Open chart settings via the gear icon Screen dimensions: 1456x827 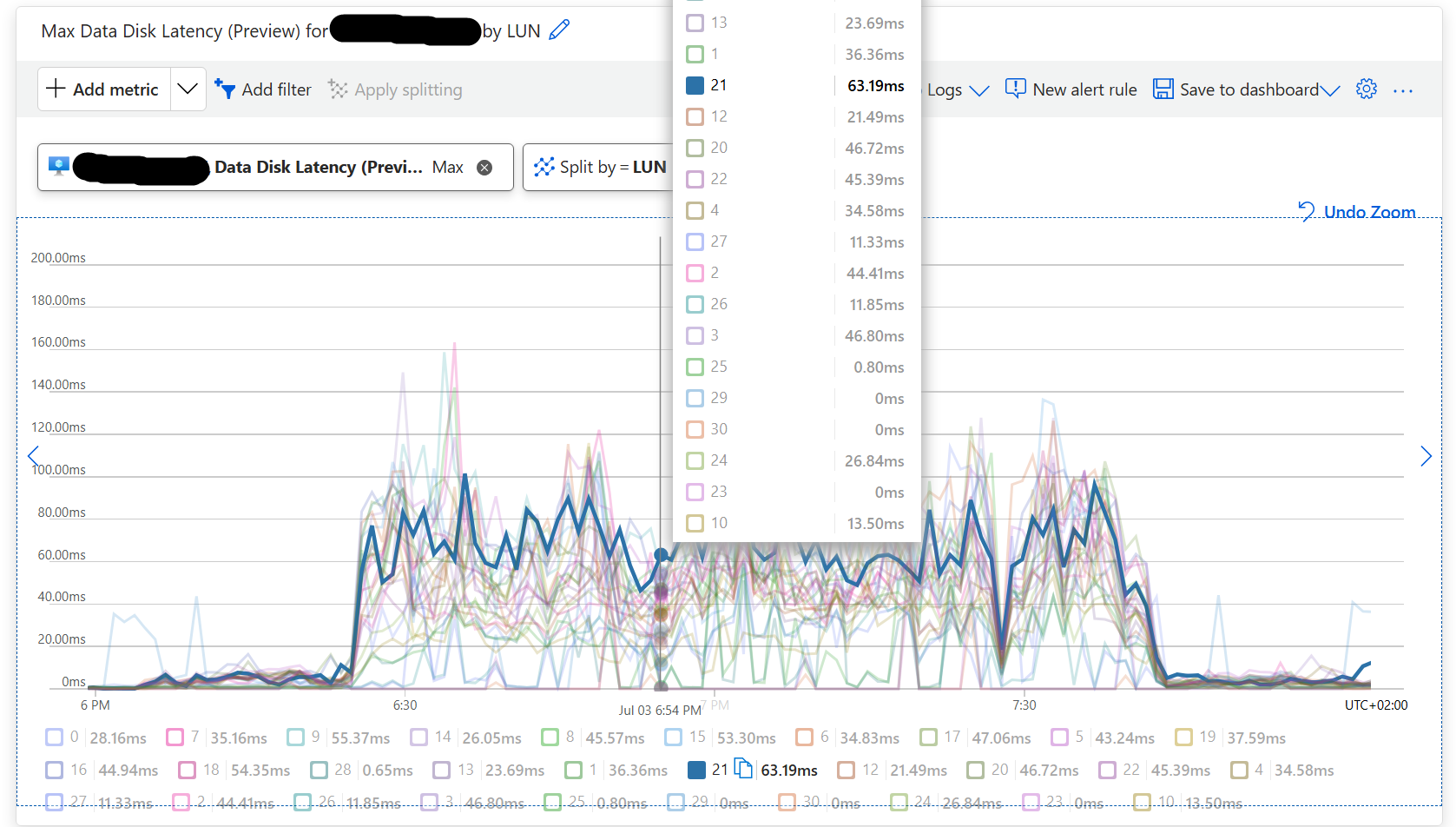pyautogui.click(x=1366, y=89)
